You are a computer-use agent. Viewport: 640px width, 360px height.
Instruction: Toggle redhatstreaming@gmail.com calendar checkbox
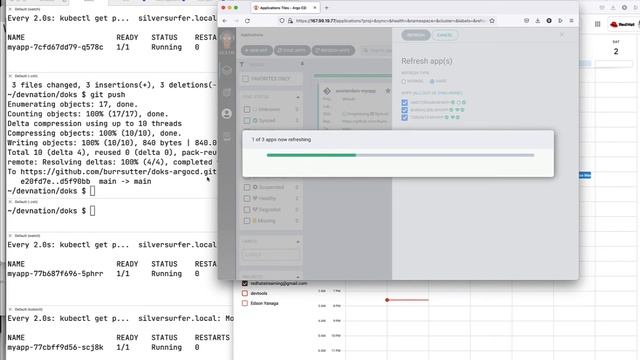coord(245,283)
